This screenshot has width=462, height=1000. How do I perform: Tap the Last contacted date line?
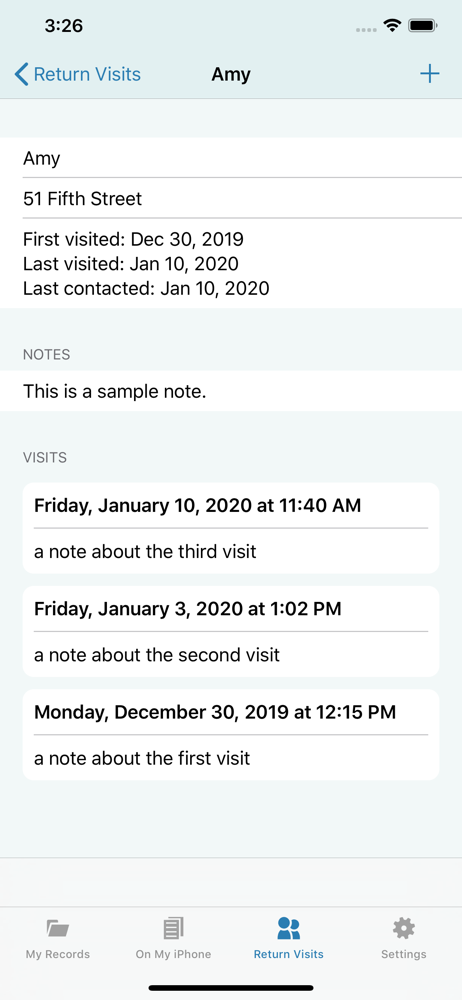pyautogui.click(x=146, y=288)
